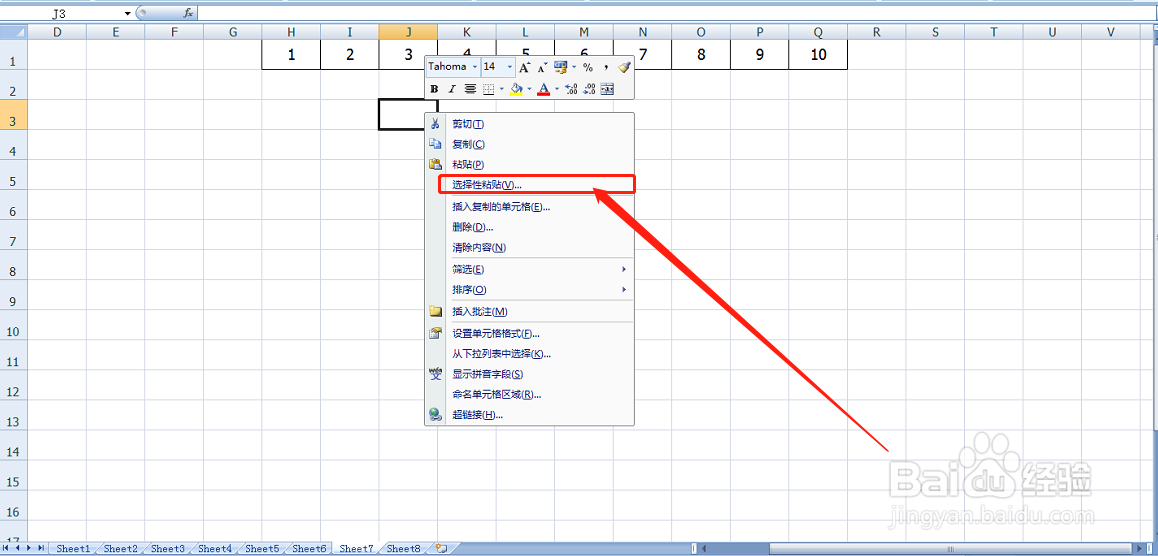Image resolution: width=1158 pixels, height=556 pixels.
Task: Open the Tahoma font name dropdown
Action: click(x=475, y=67)
